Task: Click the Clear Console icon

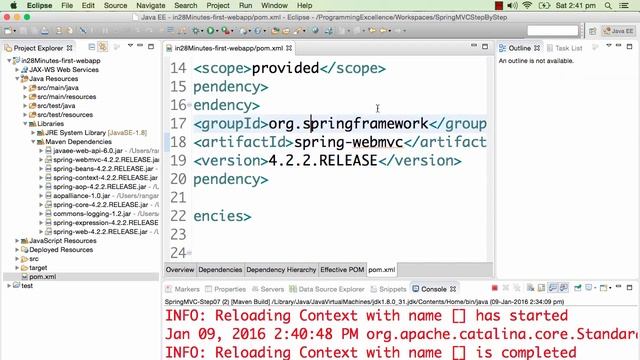Action: [531, 288]
